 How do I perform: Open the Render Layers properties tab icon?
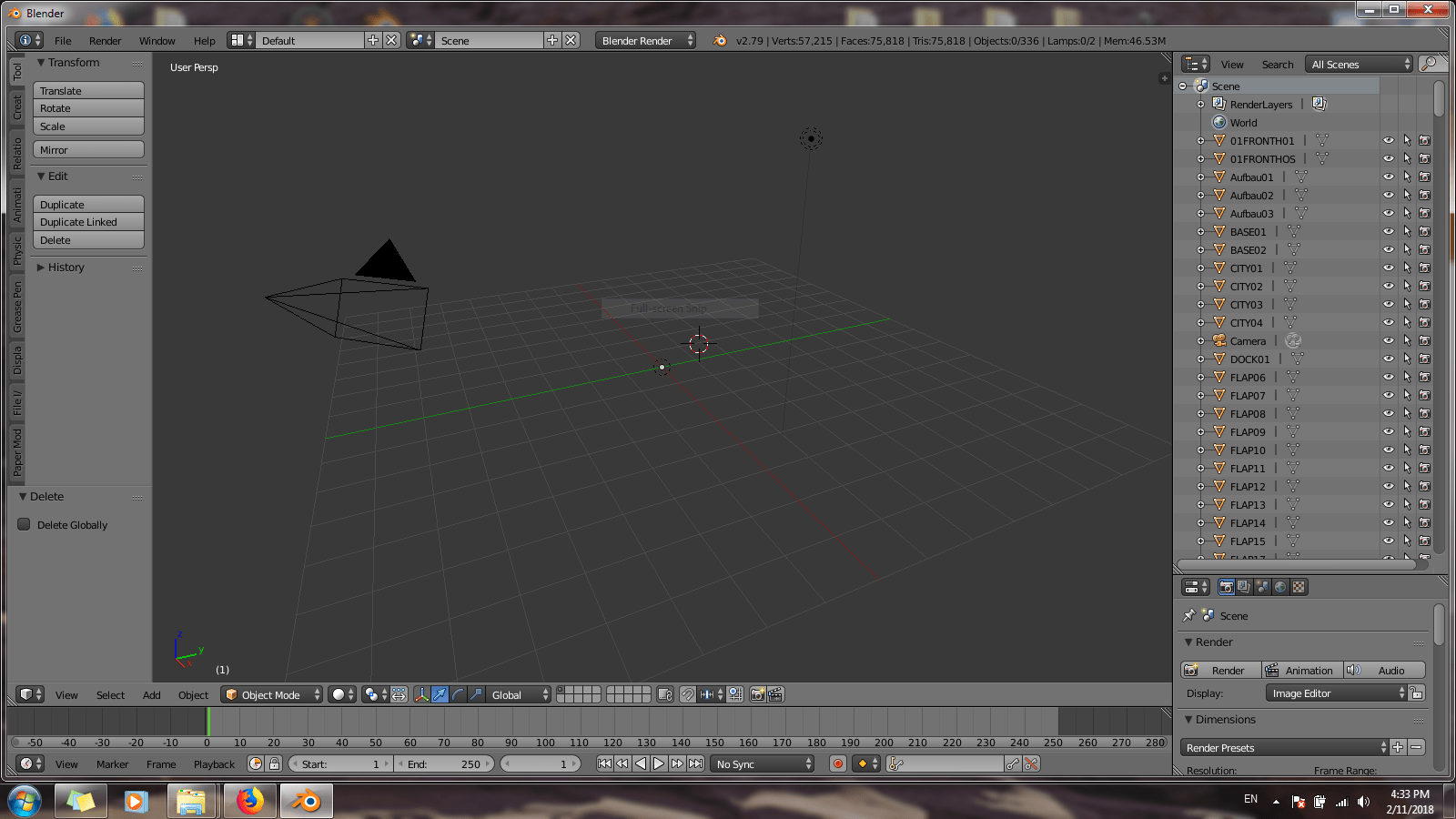click(x=1244, y=587)
